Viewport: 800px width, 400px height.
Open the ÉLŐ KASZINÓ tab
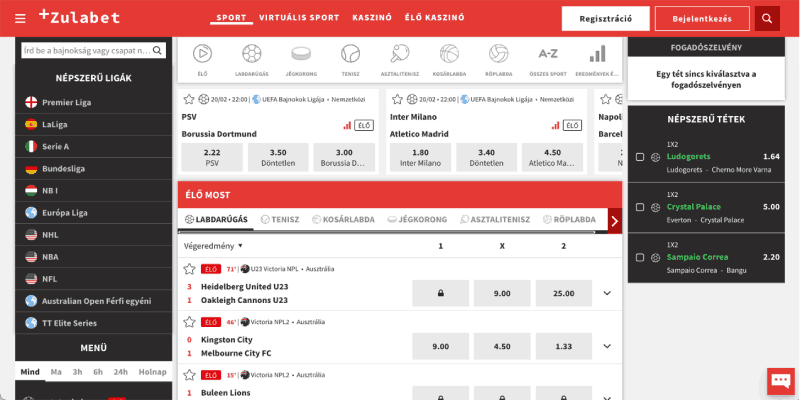point(435,18)
